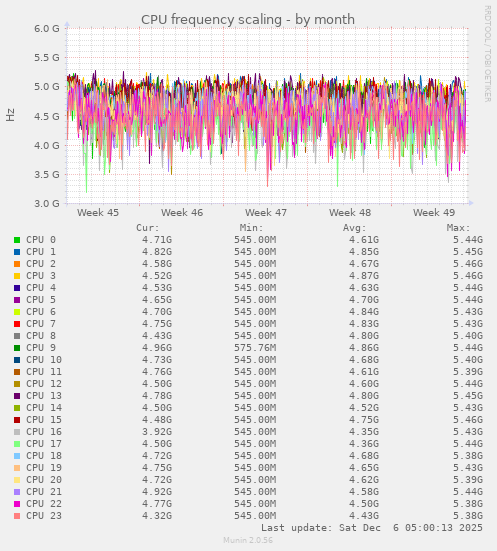Click the 'CPU 16' legend label

44,432
